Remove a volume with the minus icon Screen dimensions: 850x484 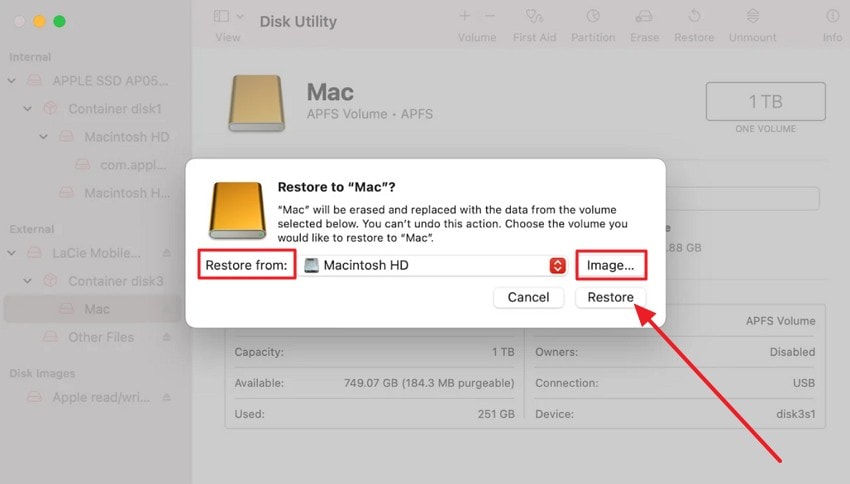[x=490, y=16]
